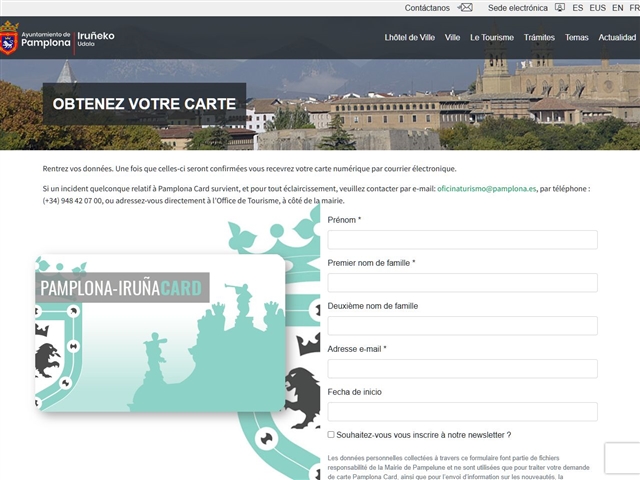This screenshot has width=640, height=480.
Task: Focus the Prénom input field
Action: [x=462, y=240]
